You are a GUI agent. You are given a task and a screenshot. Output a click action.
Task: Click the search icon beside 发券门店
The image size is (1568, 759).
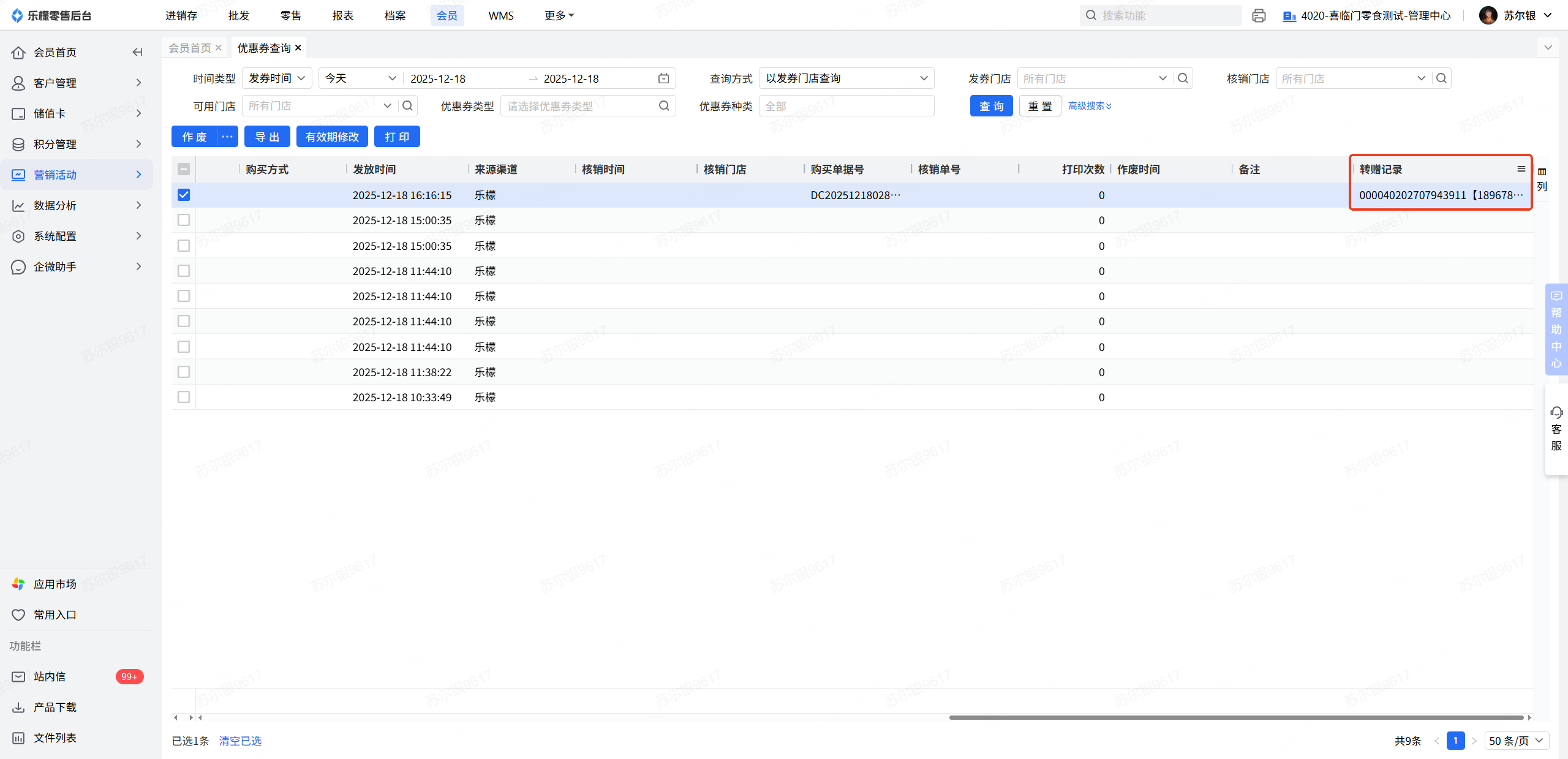[x=1183, y=78]
